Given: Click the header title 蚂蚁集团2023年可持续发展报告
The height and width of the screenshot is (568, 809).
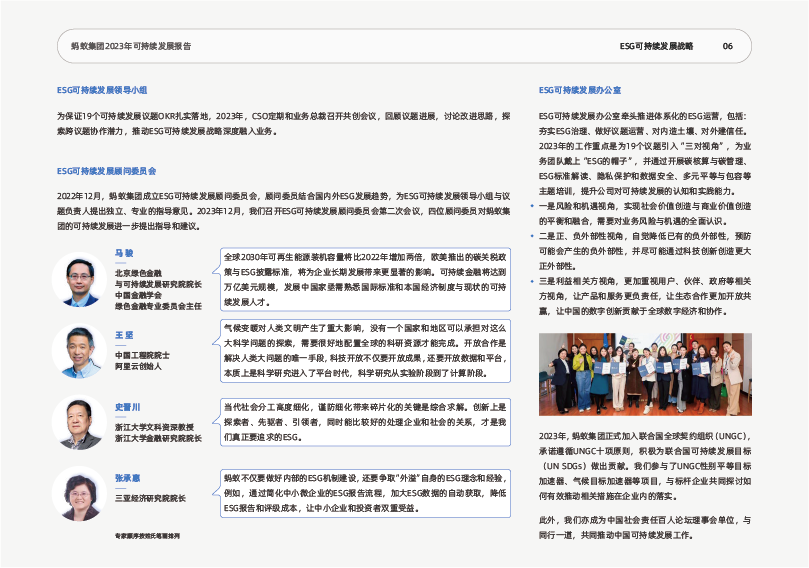Looking at the screenshot, I should (131, 46).
